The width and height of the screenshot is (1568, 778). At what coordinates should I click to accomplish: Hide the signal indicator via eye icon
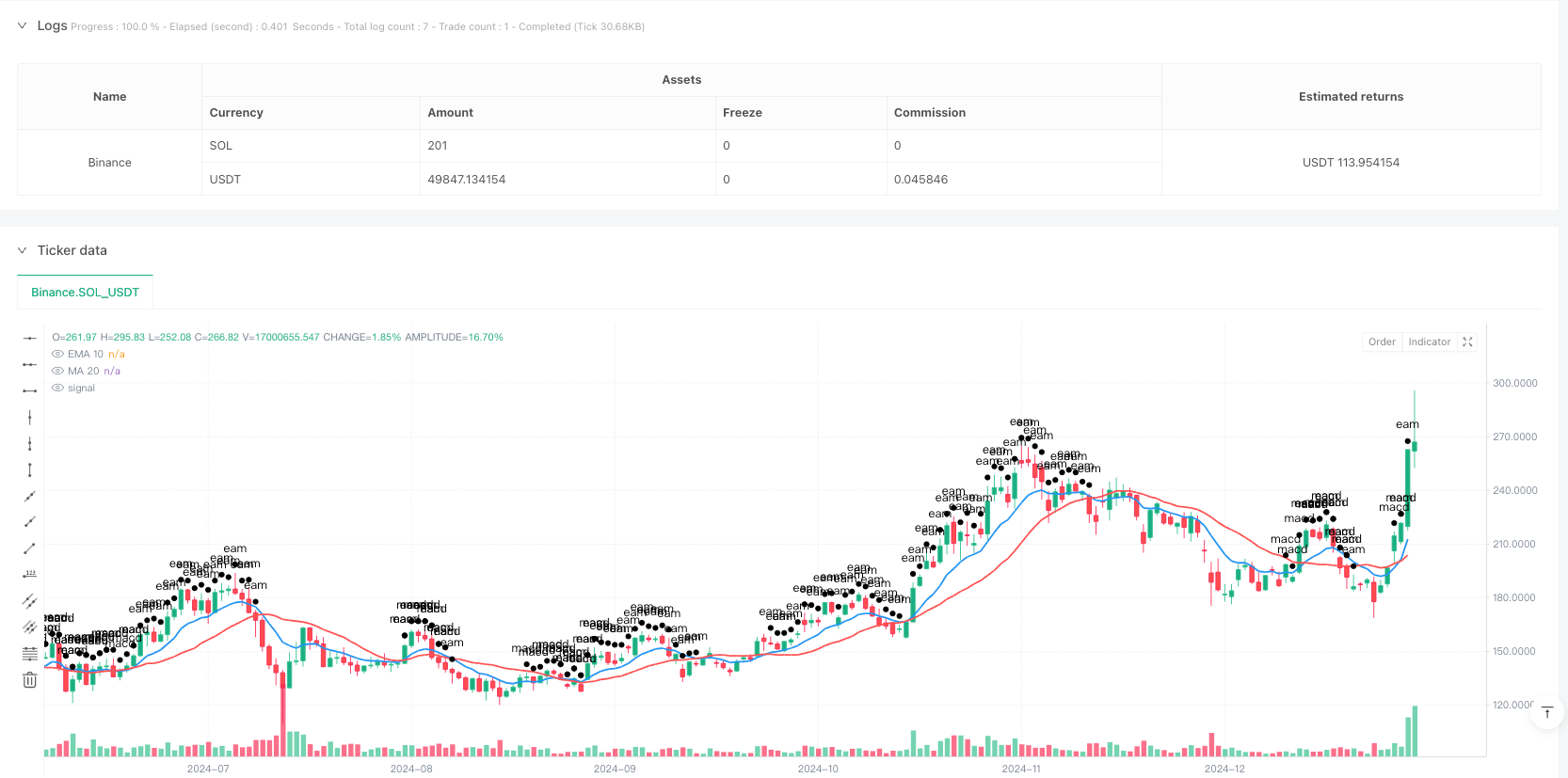coord(57,388)
